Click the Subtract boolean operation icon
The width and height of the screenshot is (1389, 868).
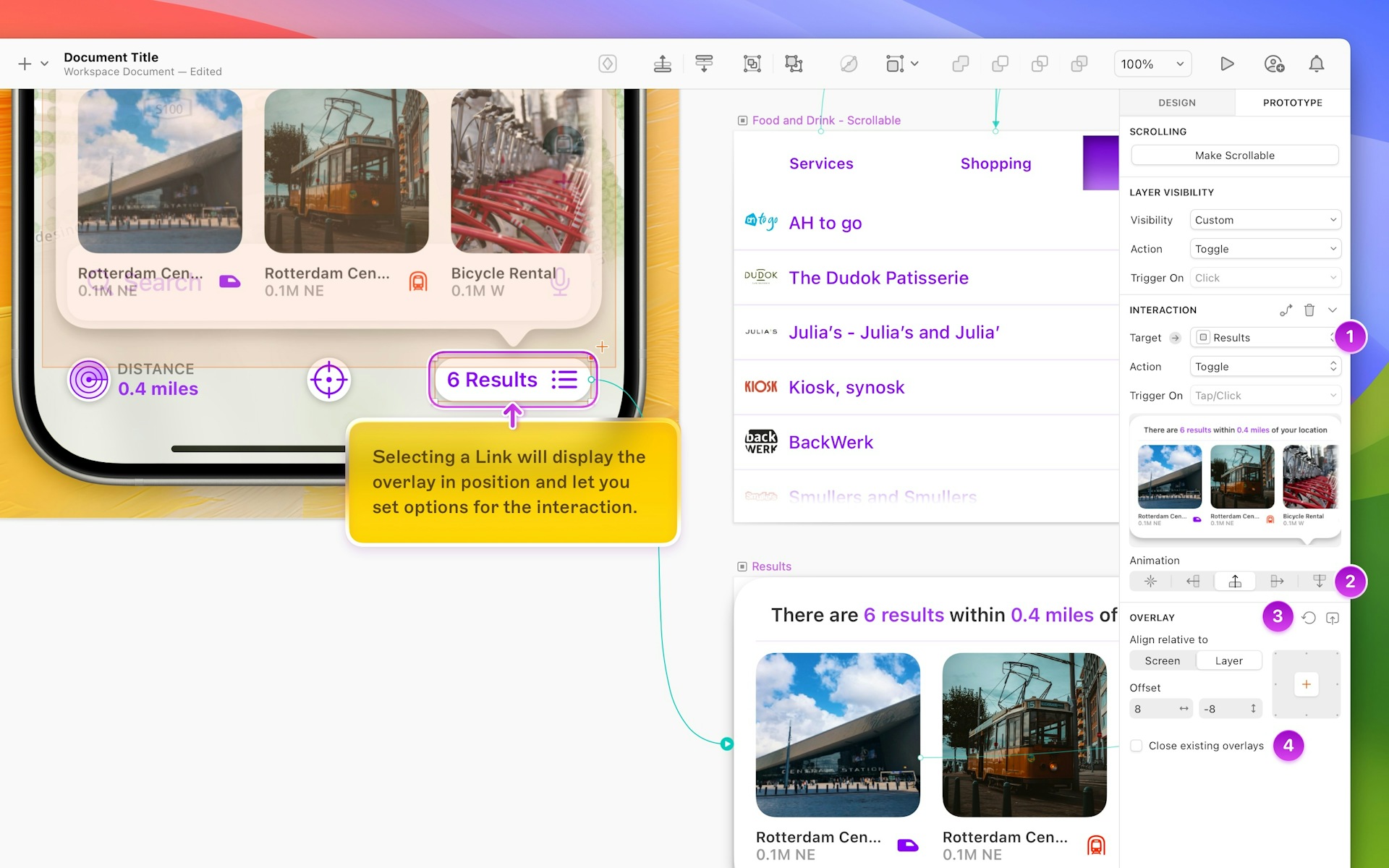(1001, 64)
